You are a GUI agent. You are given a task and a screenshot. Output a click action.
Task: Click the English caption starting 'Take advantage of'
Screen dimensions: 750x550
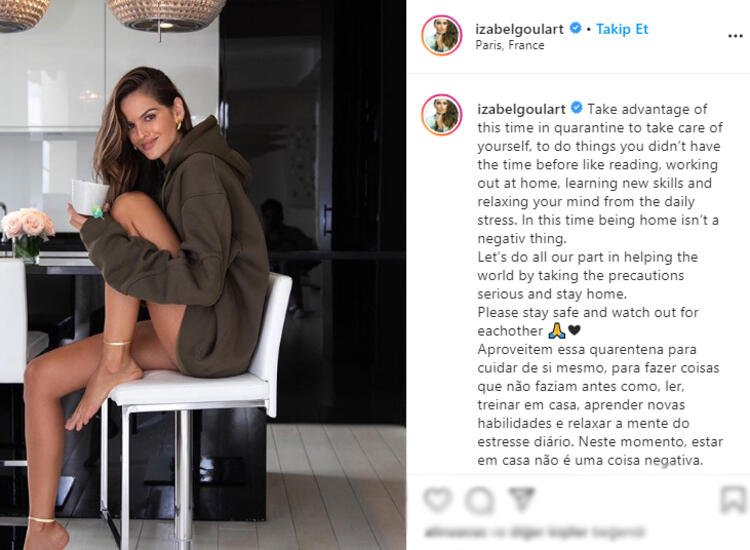click(600, 220)
